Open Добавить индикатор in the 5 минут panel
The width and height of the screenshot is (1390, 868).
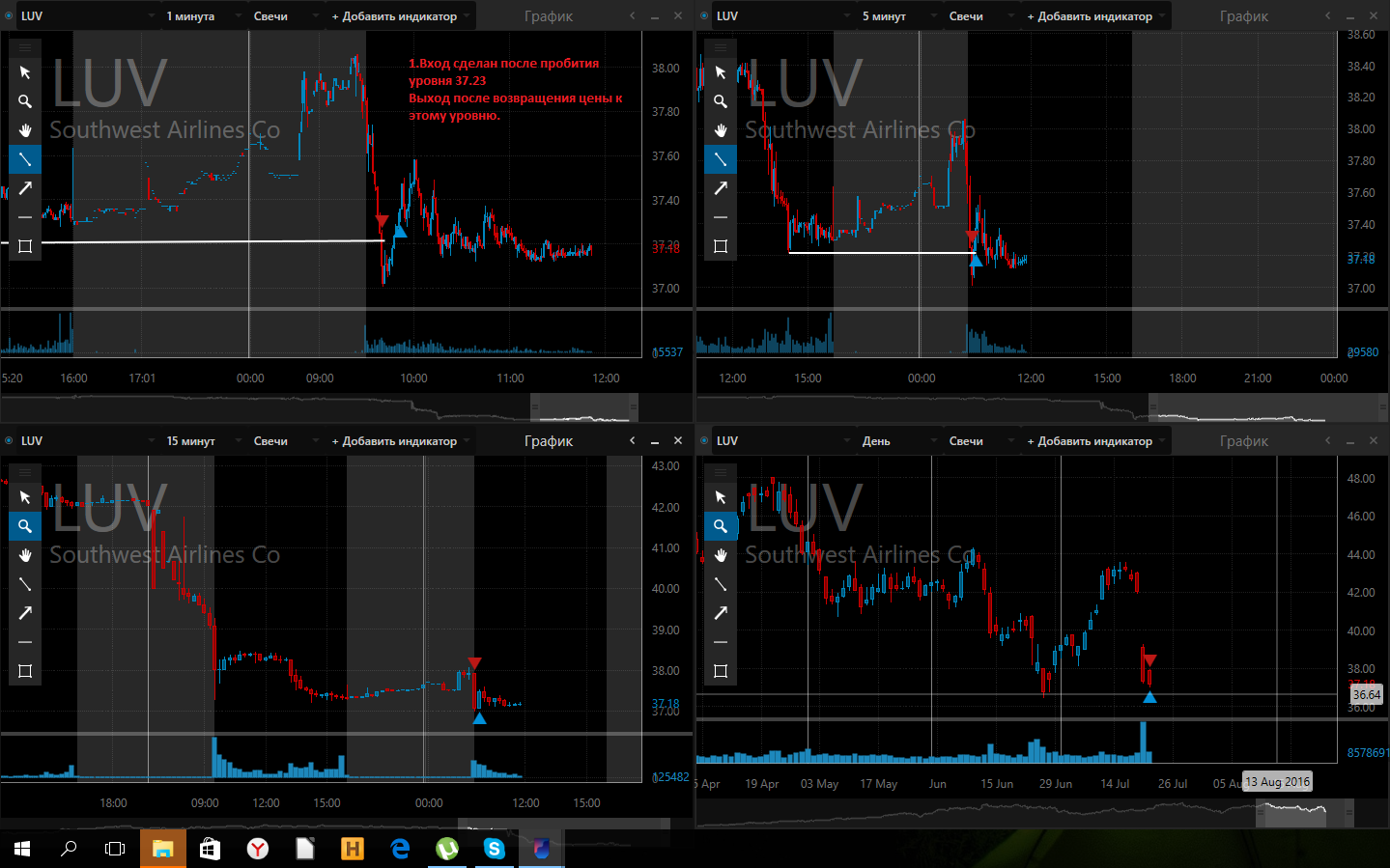coord(1096,16)
